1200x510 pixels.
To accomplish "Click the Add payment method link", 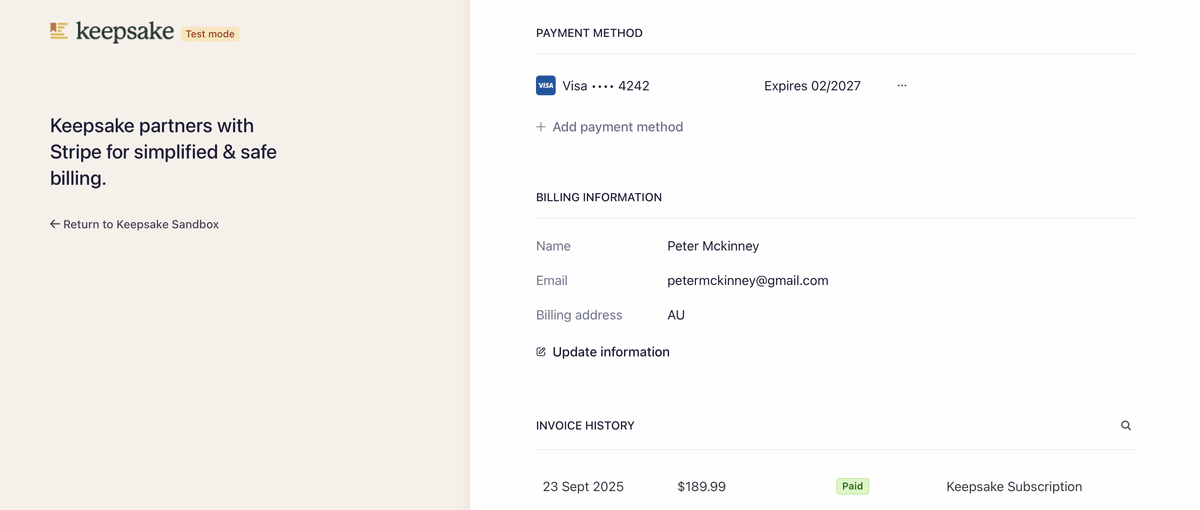I will click(x=617, y=127).
